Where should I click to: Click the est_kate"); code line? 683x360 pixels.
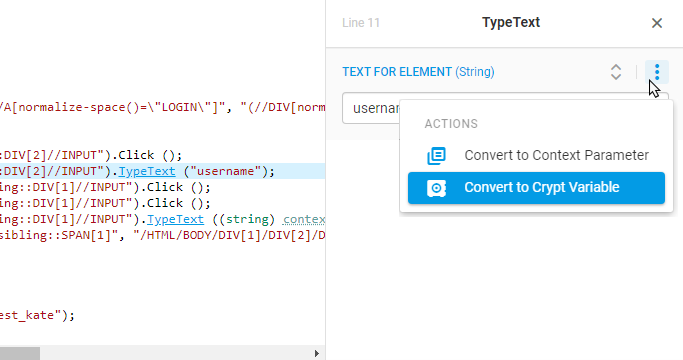pos(37,315)
